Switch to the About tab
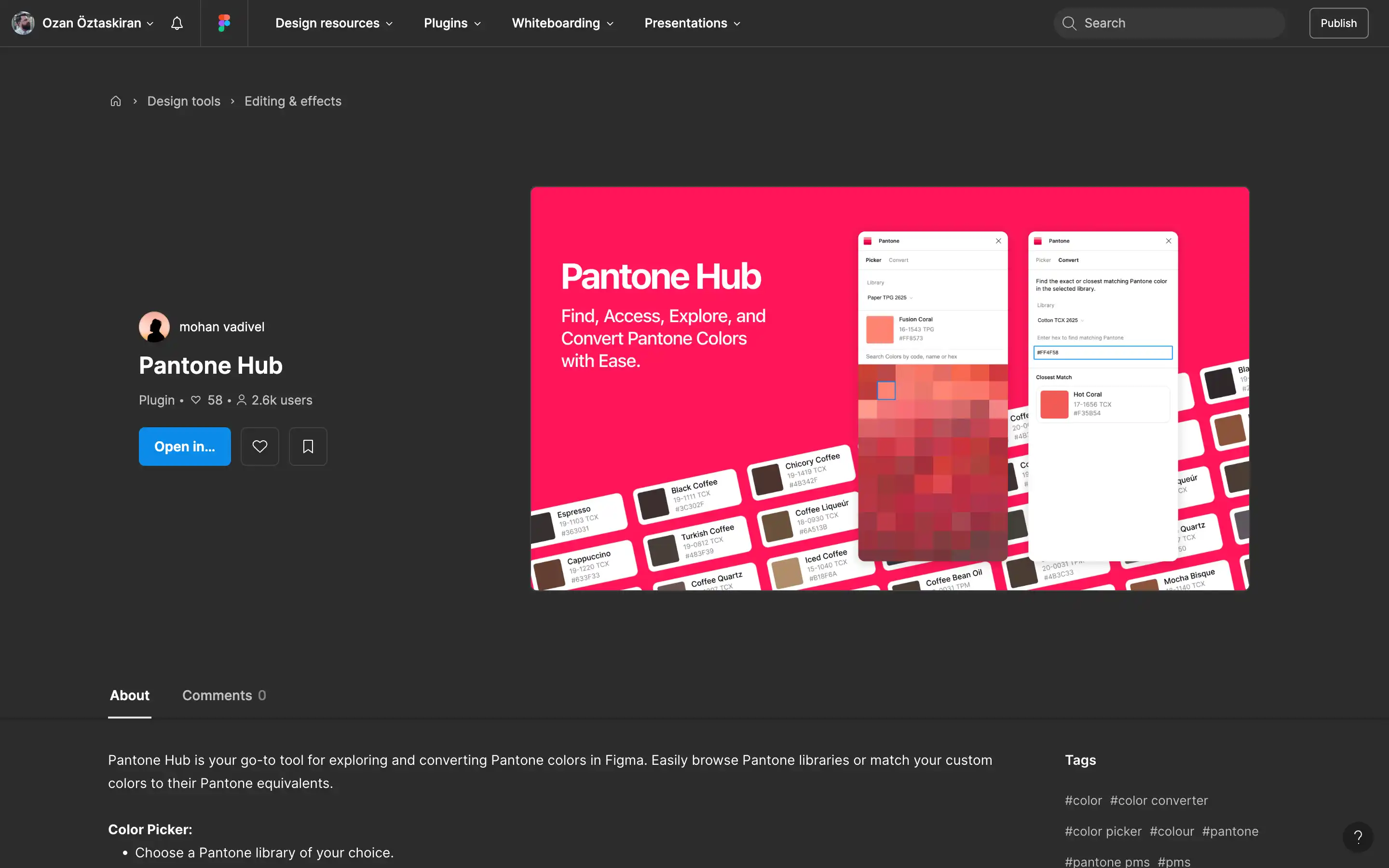The image size is (1389, 868). click(130, 695)
